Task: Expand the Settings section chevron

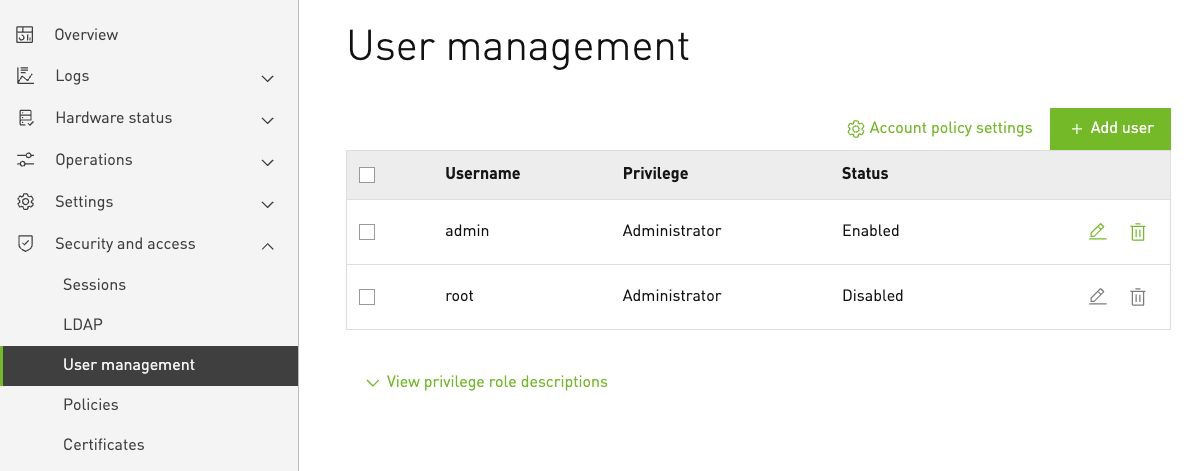Action: pyautogui.click(x=267, y=204)
